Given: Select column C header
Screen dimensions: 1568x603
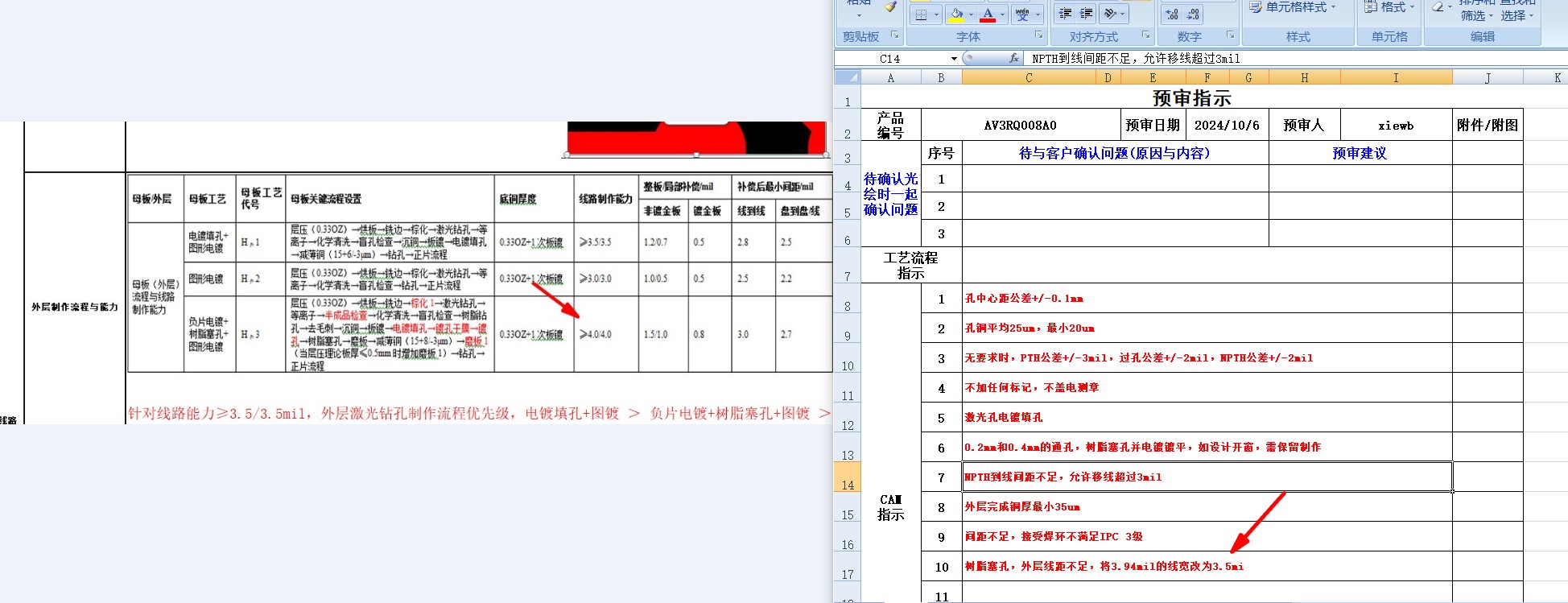Looking at the screenshot, I should pos(1029,77).
